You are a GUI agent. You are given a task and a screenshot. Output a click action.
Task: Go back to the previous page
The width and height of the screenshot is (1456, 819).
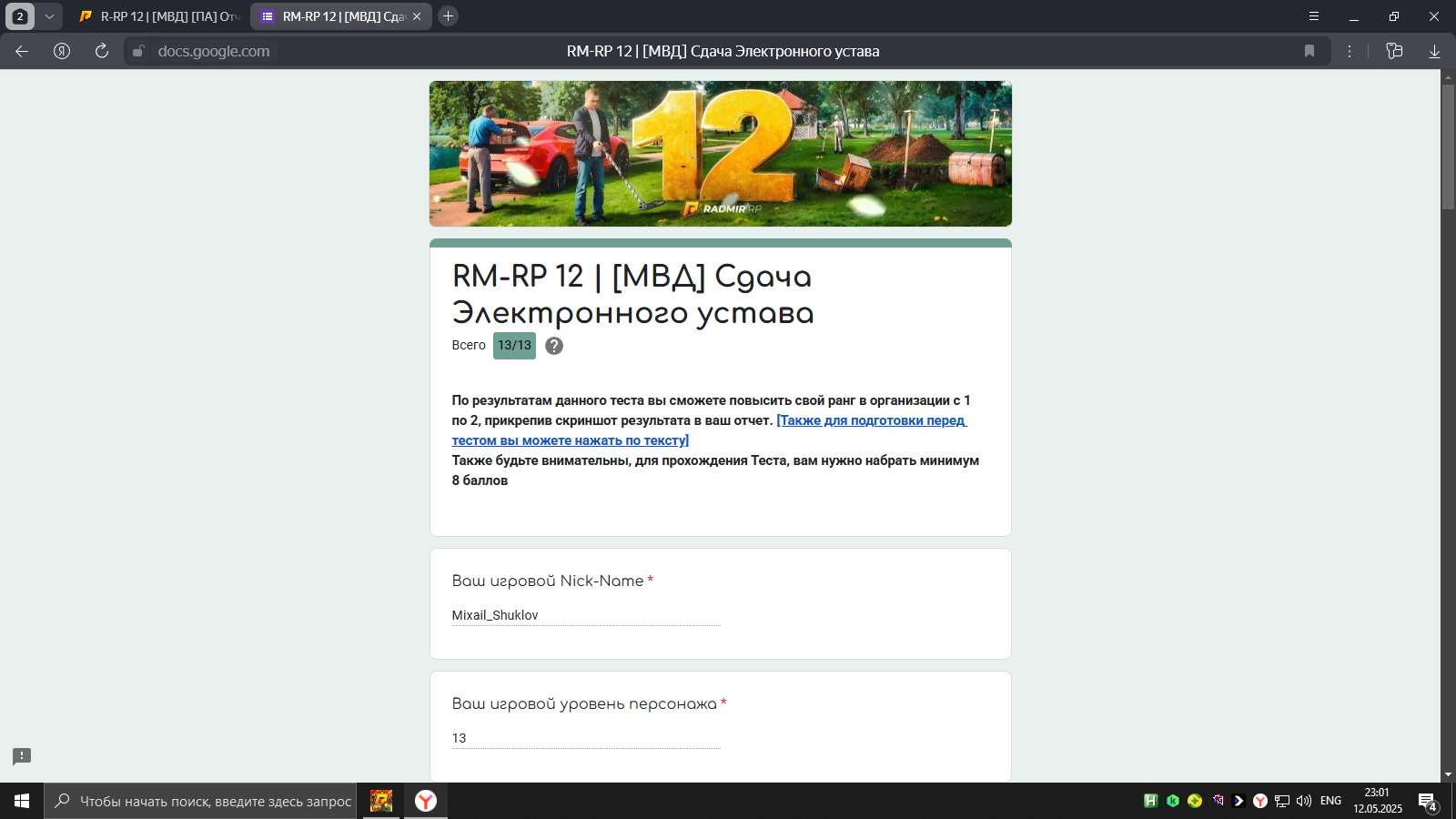click(22, 51)
